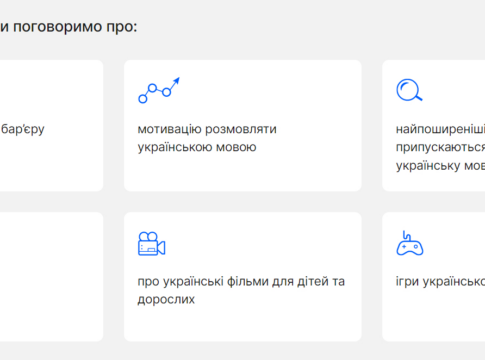This screenshot has width=485, height=360.
Task: Click the film camera icon
Action: coord(152,244)
